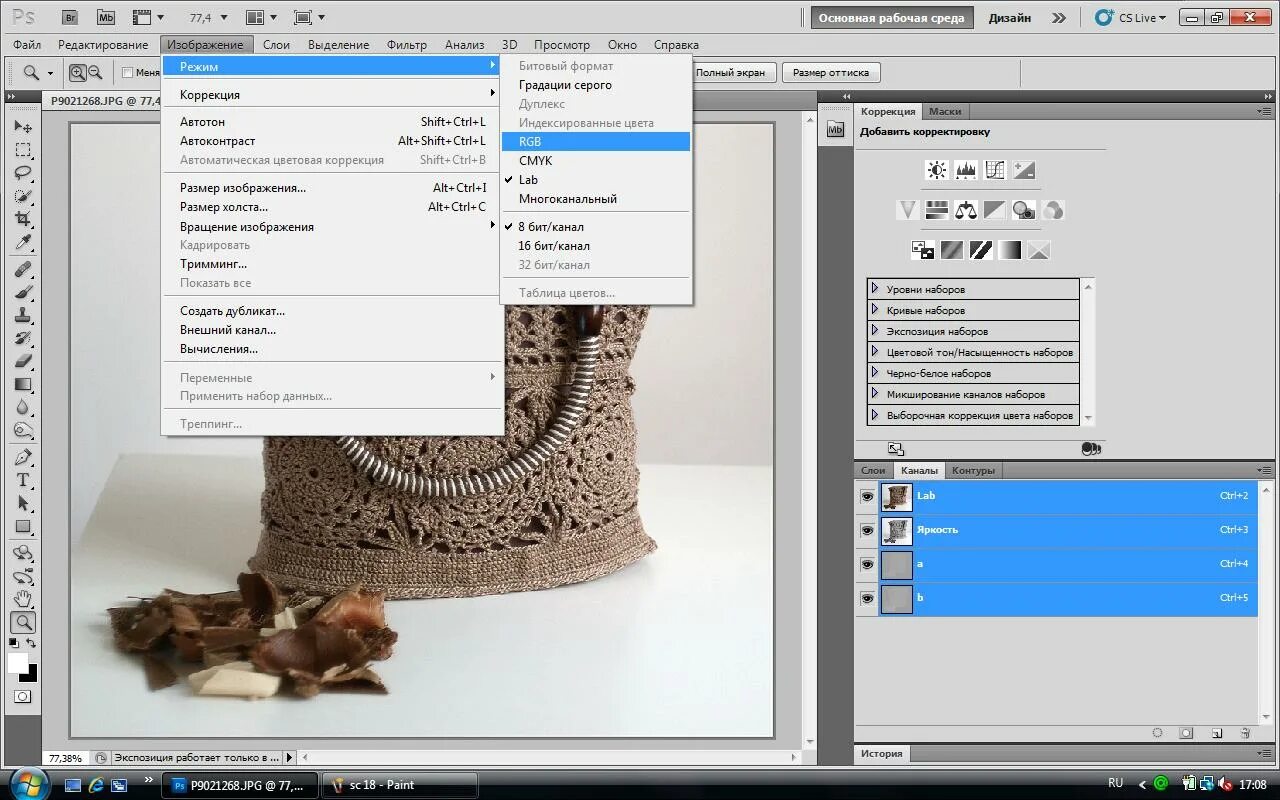The height and width of the screenshot is (800, 1280).
Task: Select the Lasso tool
Action: (23, 173)
